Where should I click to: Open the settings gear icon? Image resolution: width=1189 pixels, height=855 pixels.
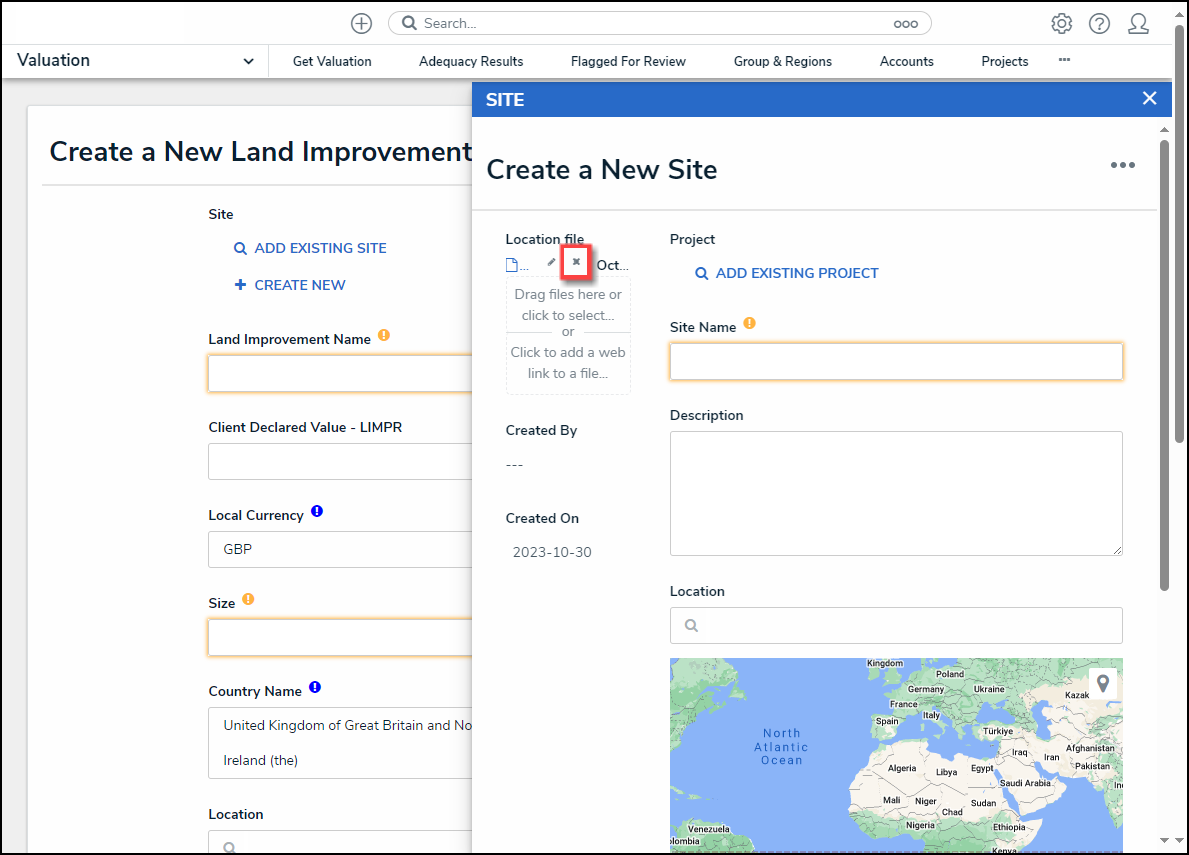[1062, 23]
